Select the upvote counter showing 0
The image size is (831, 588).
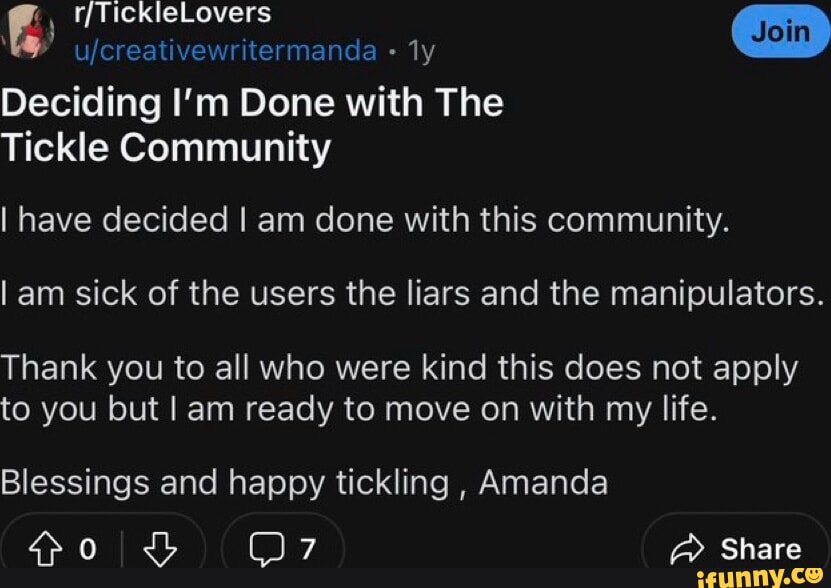(x=87, y=548)
